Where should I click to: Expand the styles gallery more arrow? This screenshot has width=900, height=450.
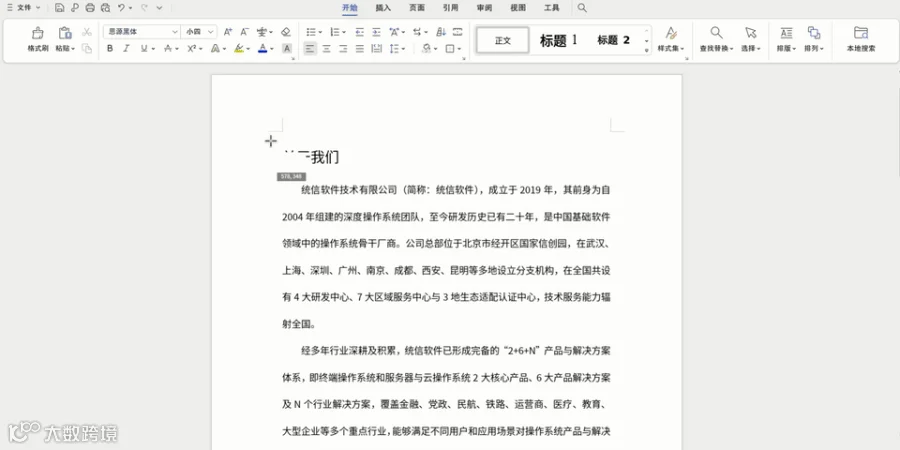(x=646, y=51)
